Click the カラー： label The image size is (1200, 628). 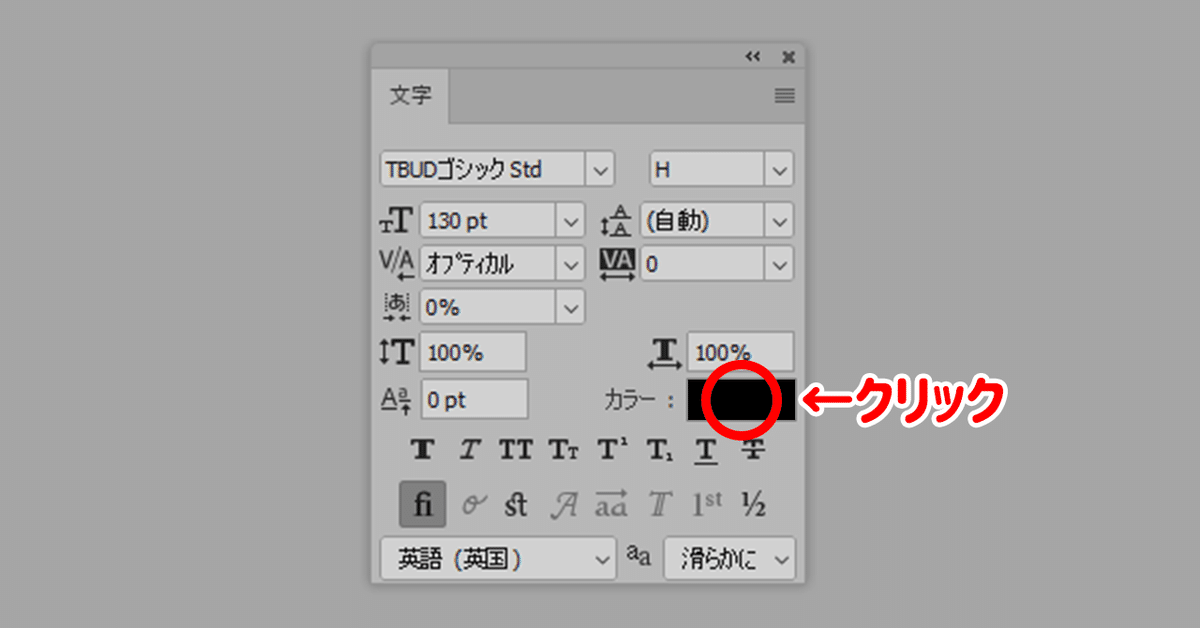coord(640,400)
